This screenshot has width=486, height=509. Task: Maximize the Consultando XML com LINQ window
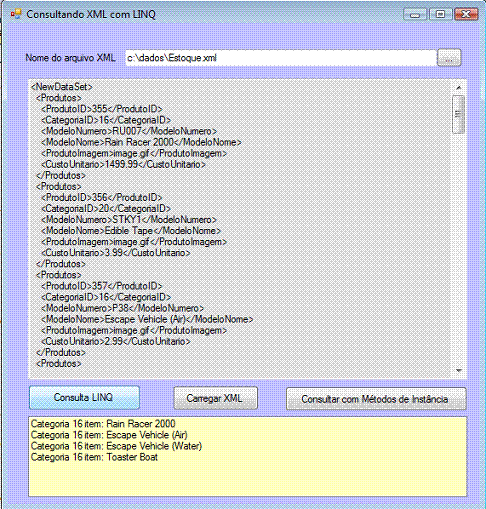coord(440,14)
